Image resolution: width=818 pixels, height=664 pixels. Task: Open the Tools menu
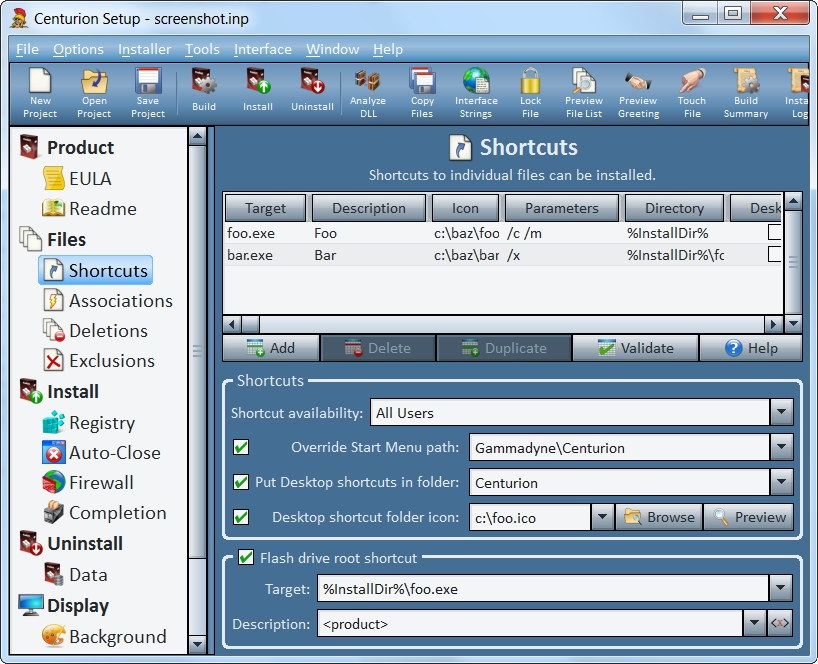coord(202,49)
